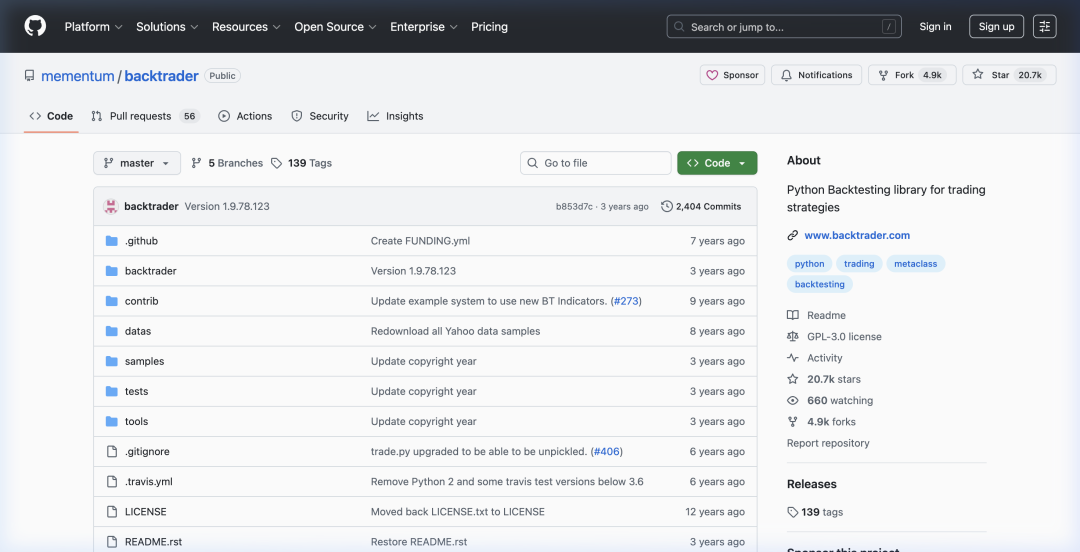Screen dimensions: 1080x552
Task: Open the Releases heading link
Action: point(811,484)
